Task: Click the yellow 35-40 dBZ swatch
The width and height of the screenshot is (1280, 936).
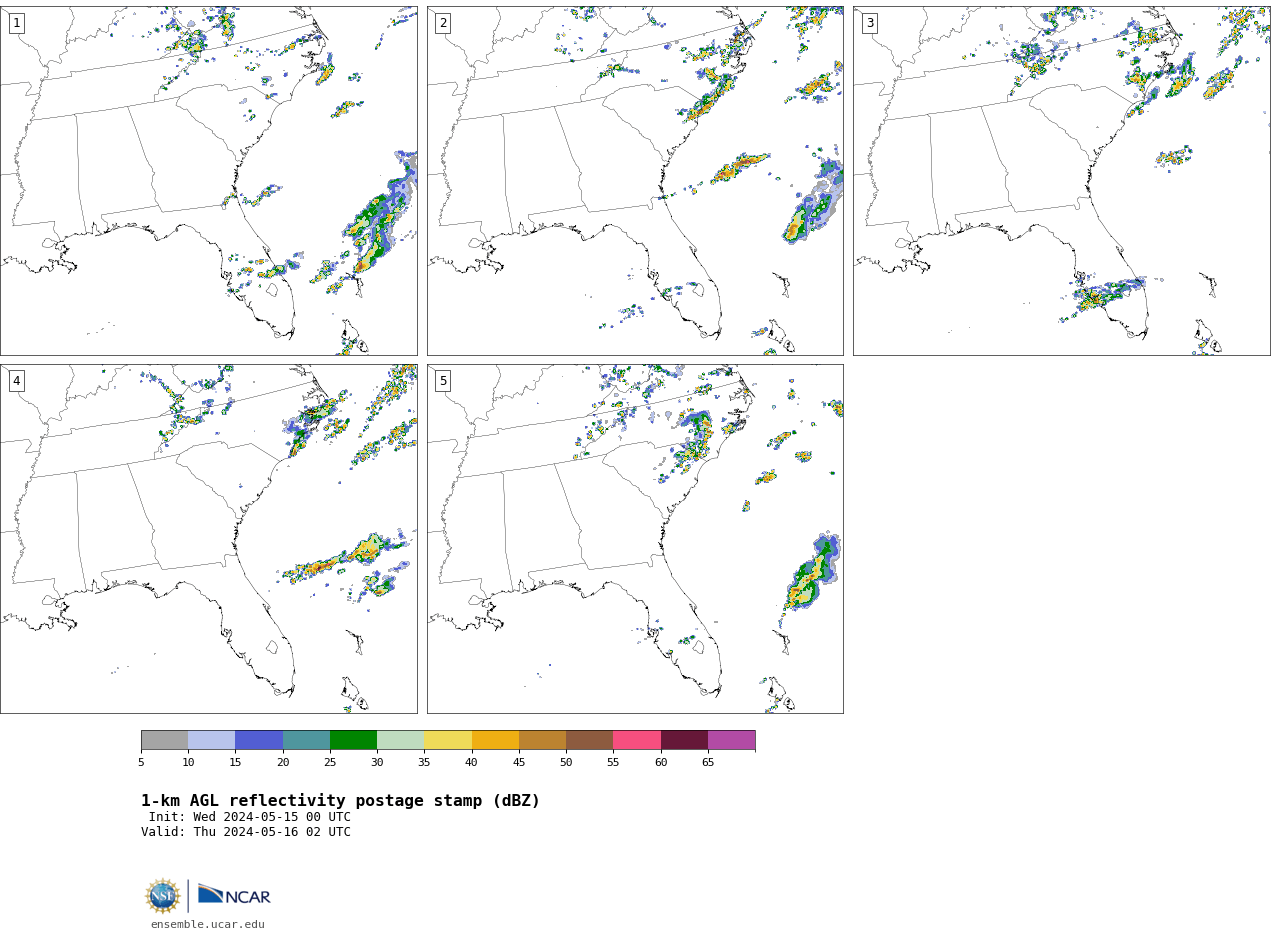Action: click(x=448, y=740)
